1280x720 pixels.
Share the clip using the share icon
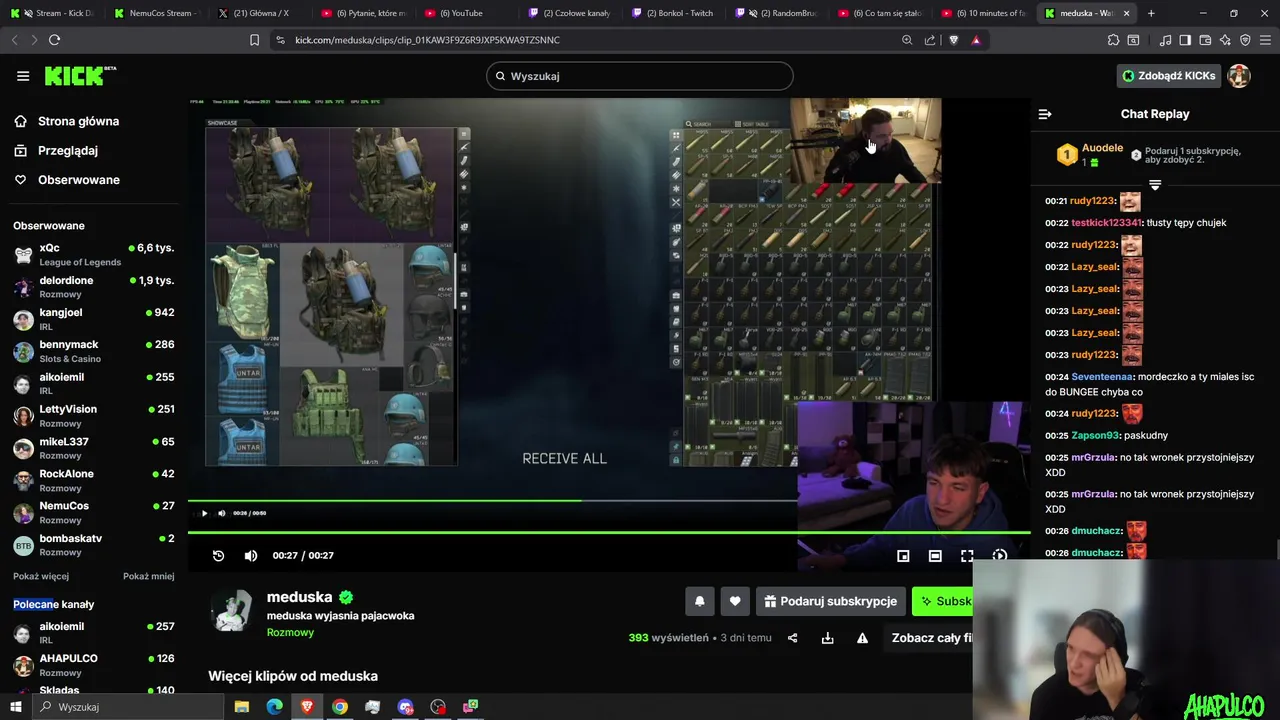793,638
